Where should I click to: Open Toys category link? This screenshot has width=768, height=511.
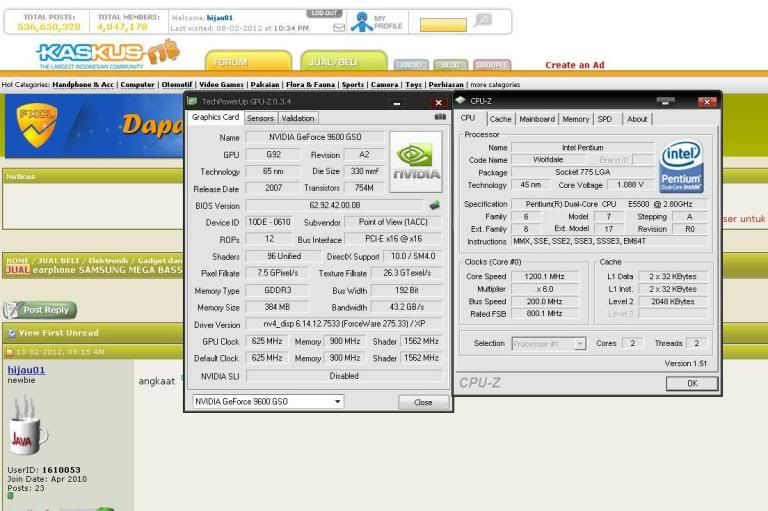coord(413,85)
